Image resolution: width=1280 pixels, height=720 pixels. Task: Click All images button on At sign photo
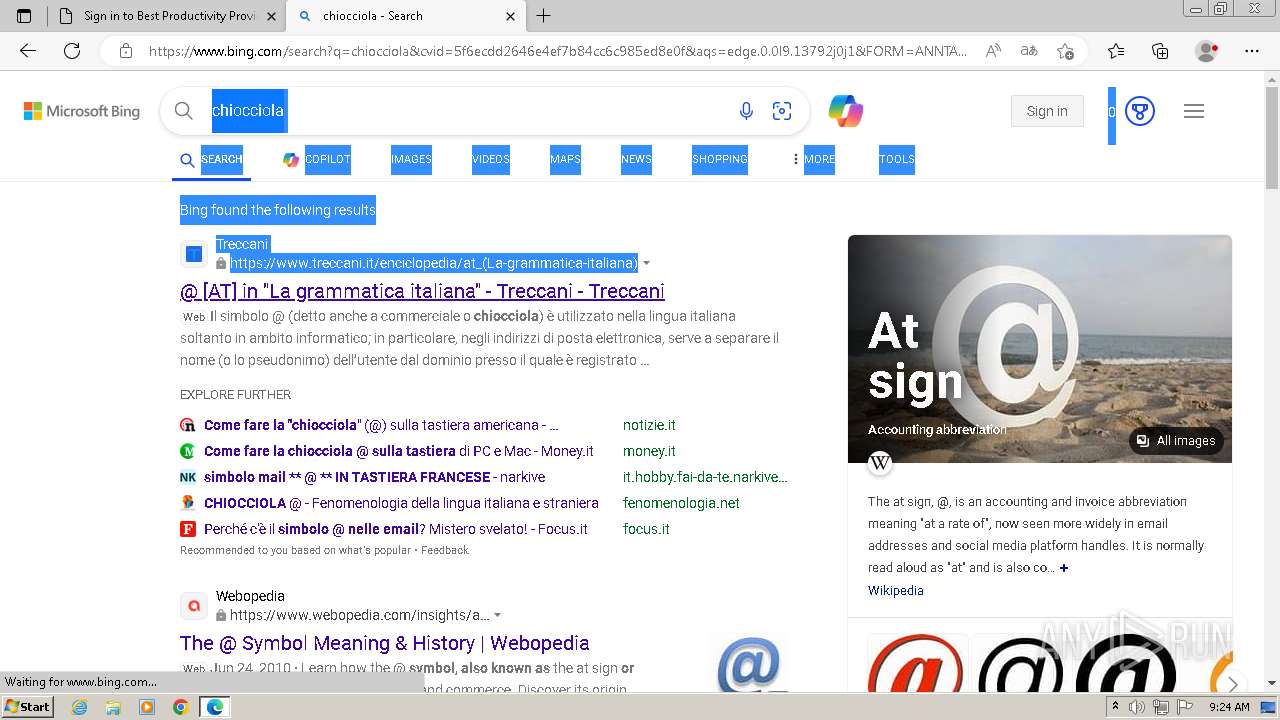(1176, 441)
